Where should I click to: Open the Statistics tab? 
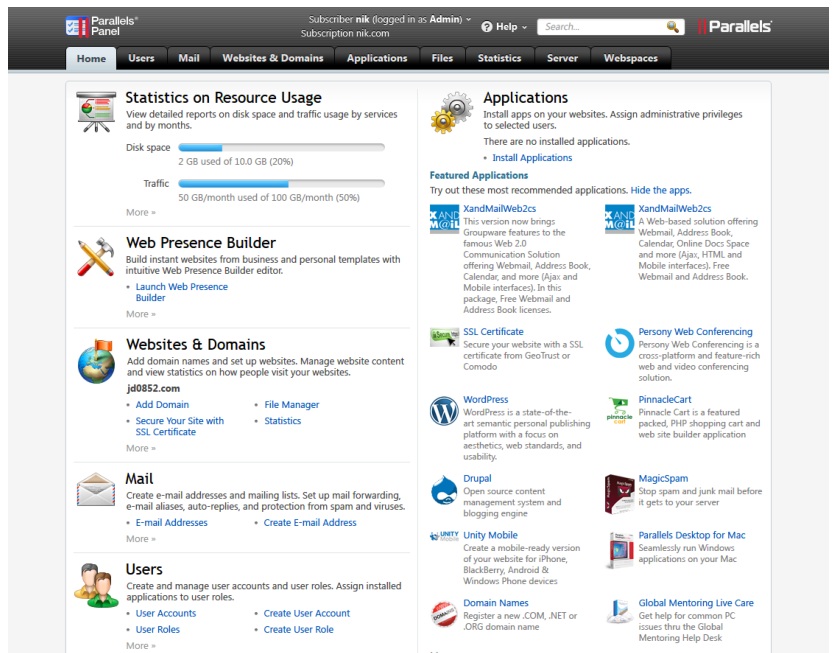click(x=500, y=58)
